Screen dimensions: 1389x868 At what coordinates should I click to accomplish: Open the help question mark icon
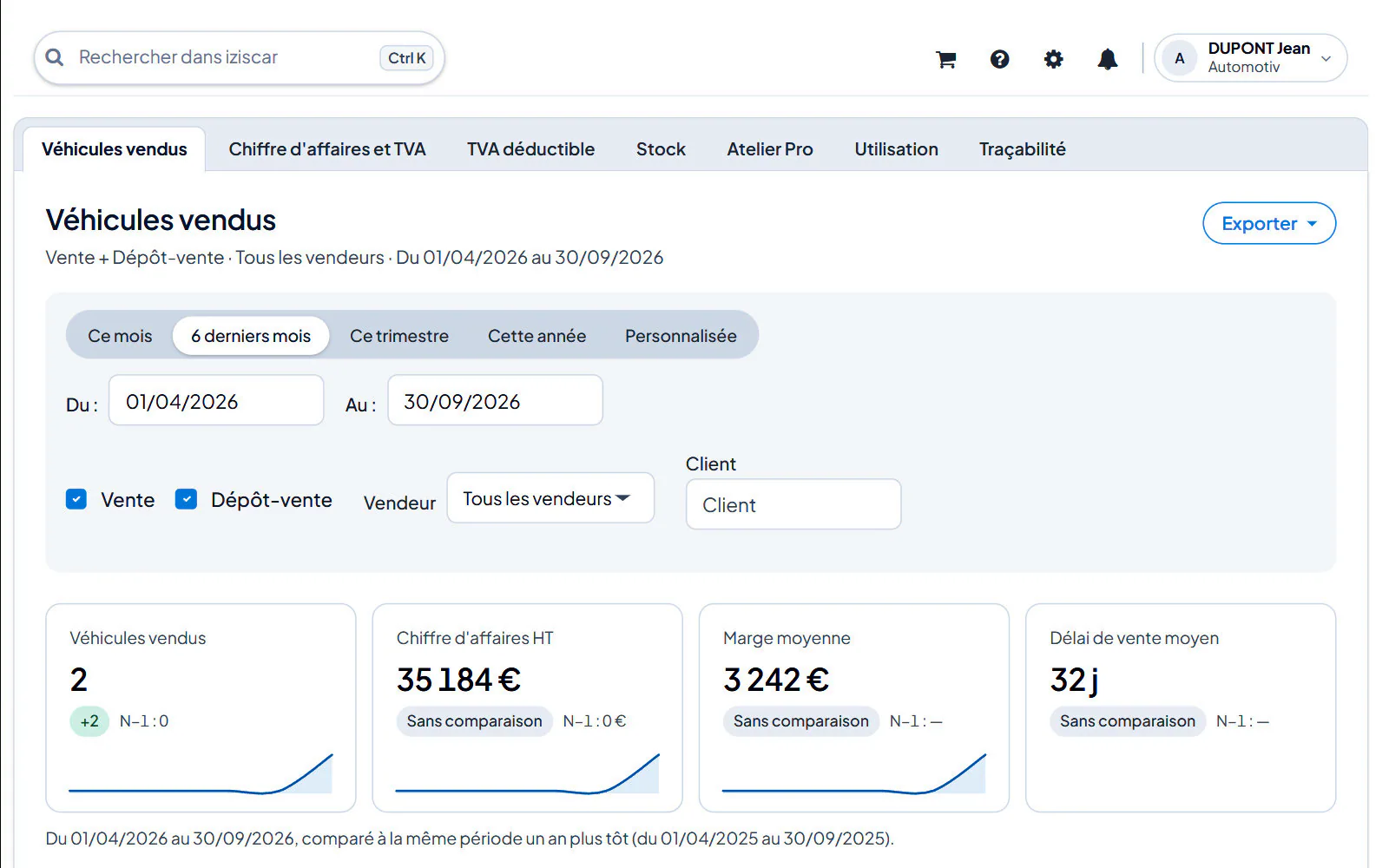point(999,59)
